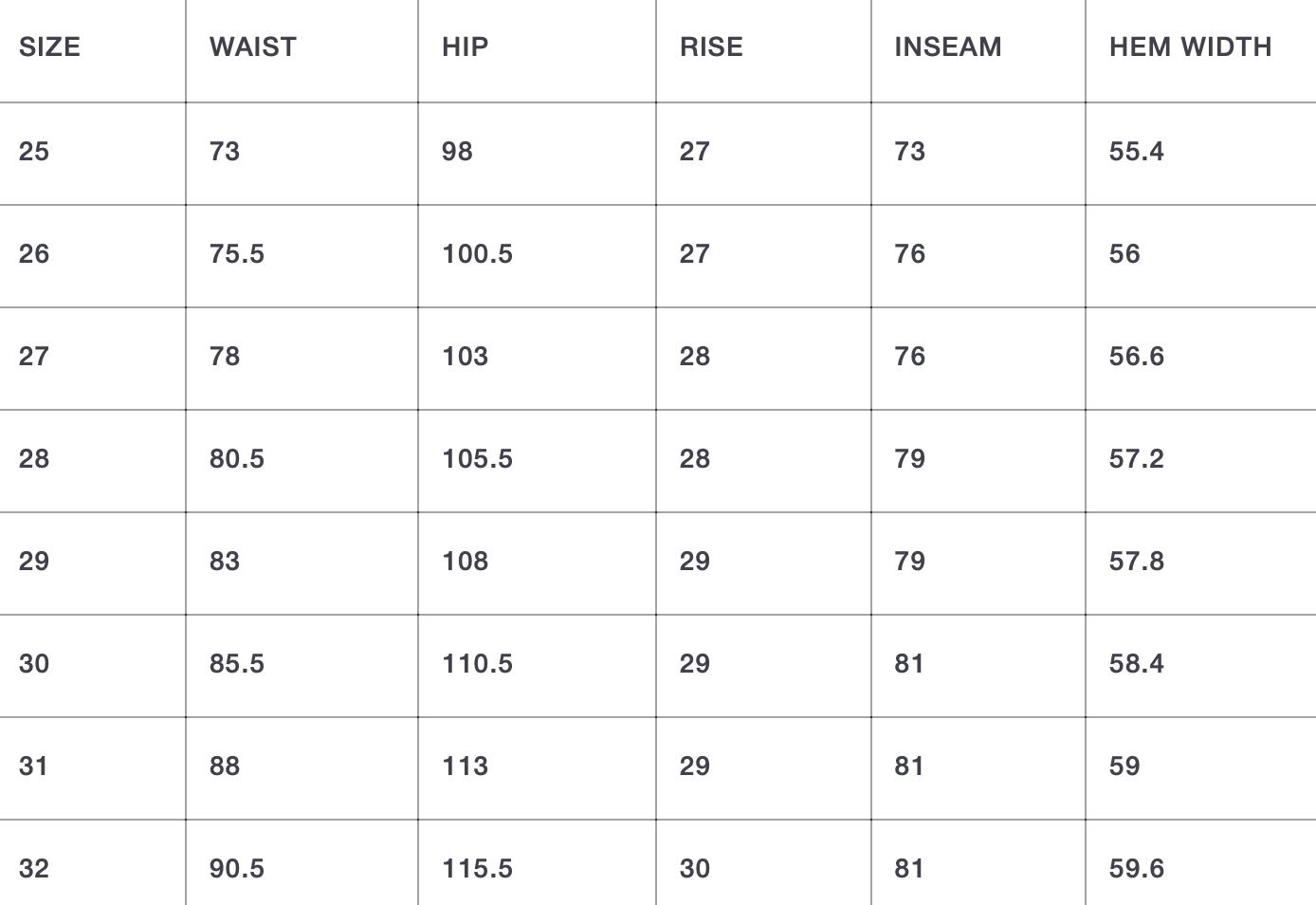Select the size 25 row label
1316x905 pixels.
[34, 152]
